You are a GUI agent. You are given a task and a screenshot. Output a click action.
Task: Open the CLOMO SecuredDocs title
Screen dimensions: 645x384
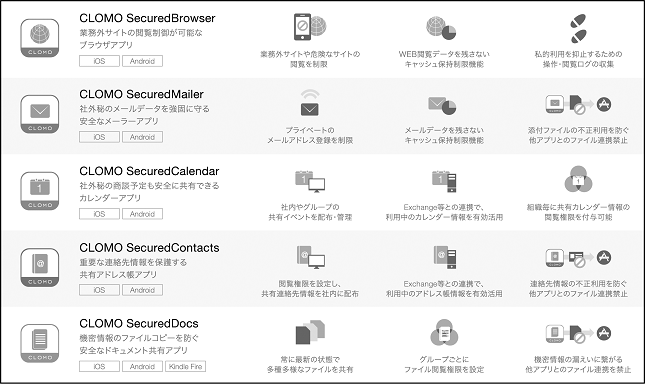point(139,324)
